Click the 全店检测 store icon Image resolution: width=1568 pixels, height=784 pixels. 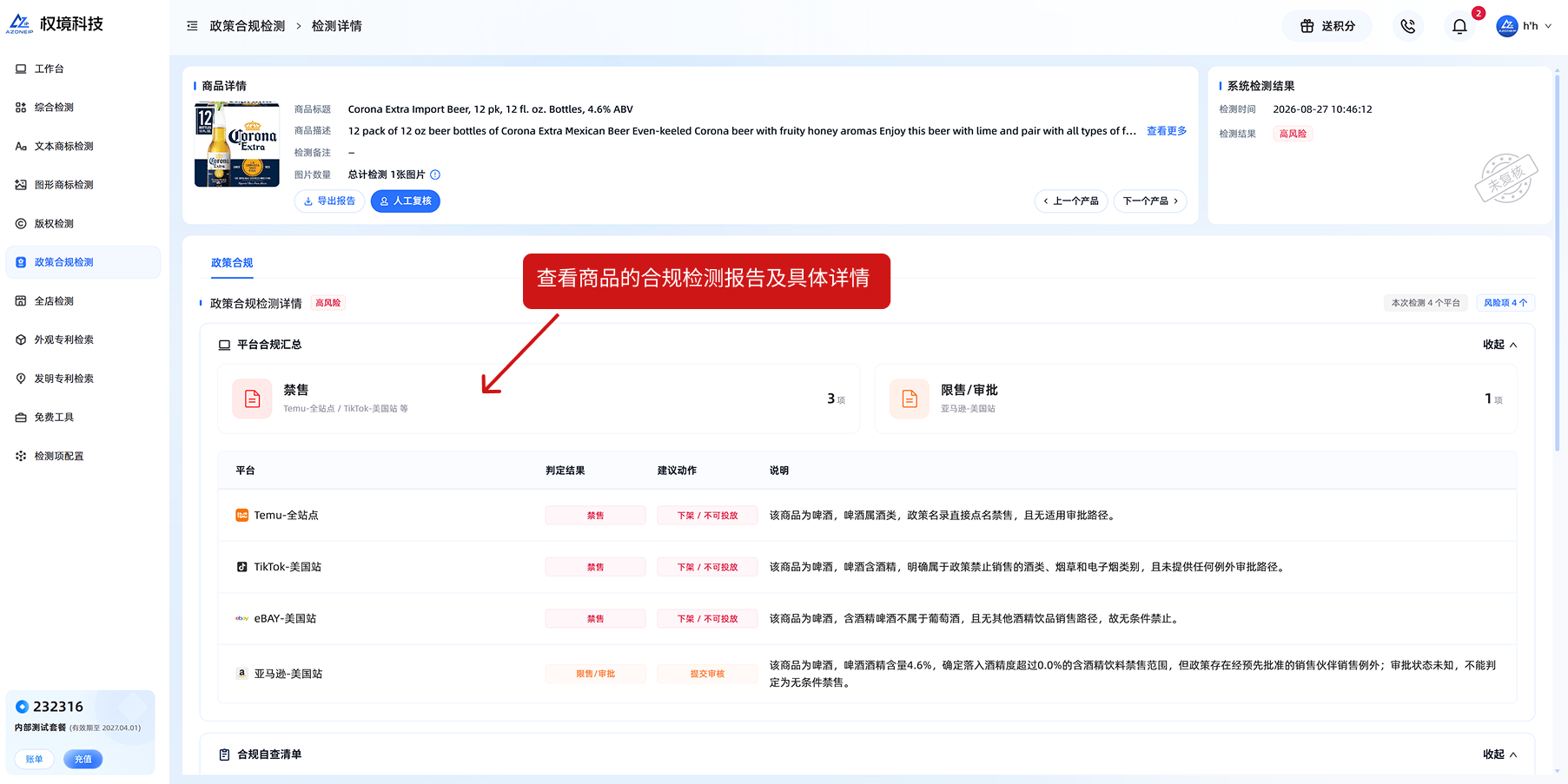tap(21, 301)
